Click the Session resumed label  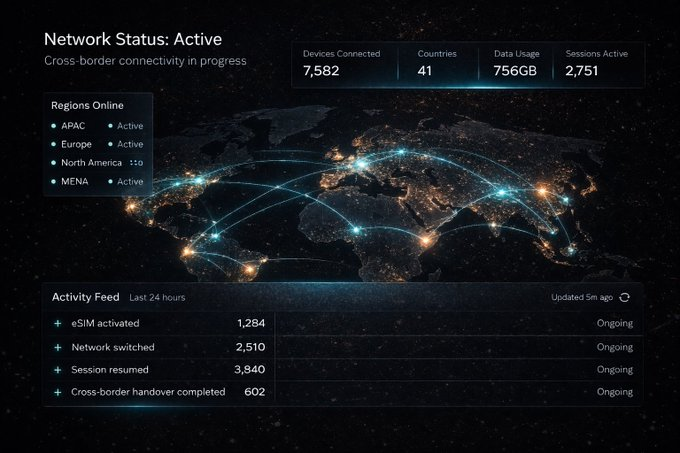(x=110, y=370)
